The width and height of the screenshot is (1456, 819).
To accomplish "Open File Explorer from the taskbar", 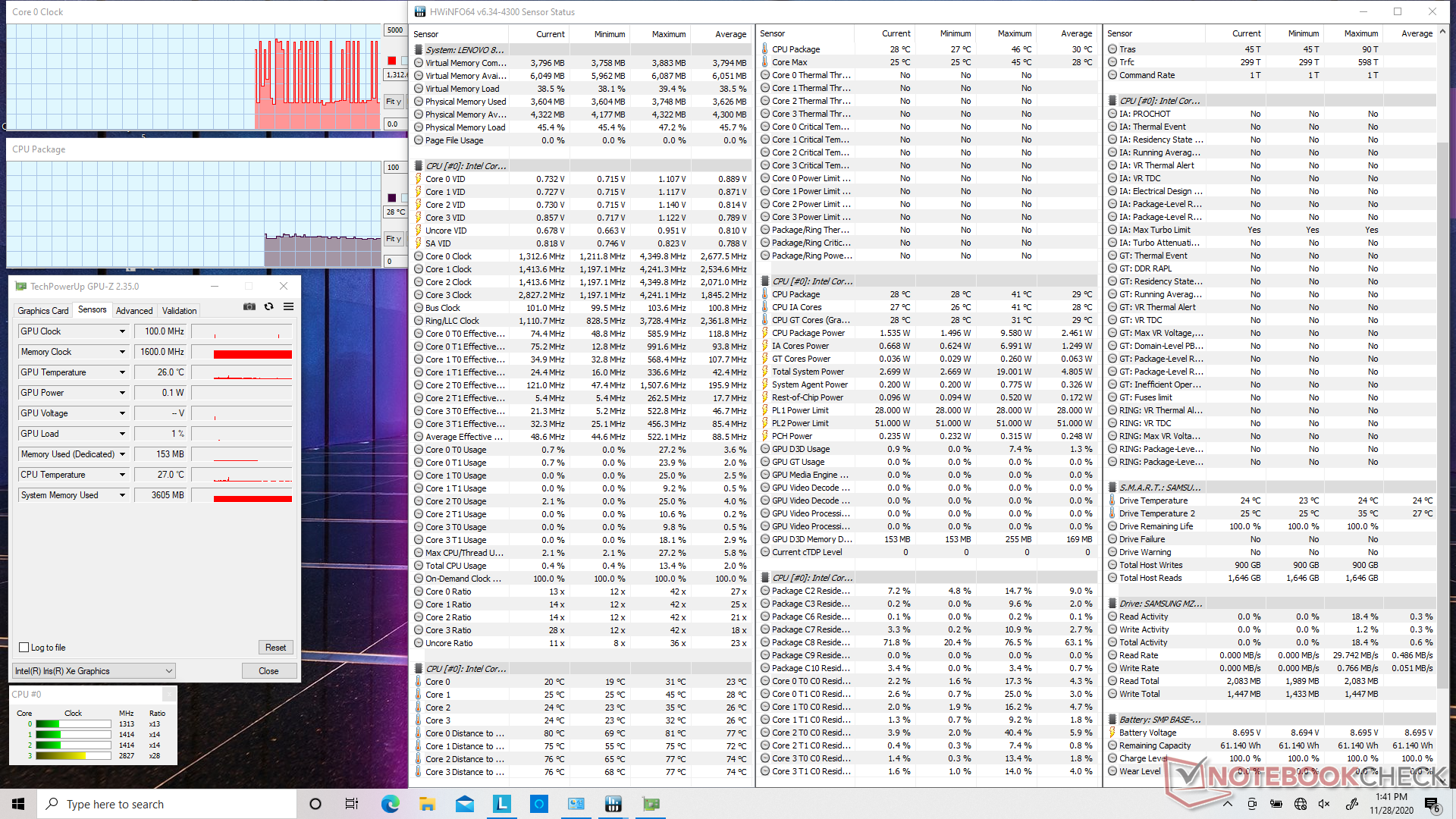I will click(x=427, y=804).
